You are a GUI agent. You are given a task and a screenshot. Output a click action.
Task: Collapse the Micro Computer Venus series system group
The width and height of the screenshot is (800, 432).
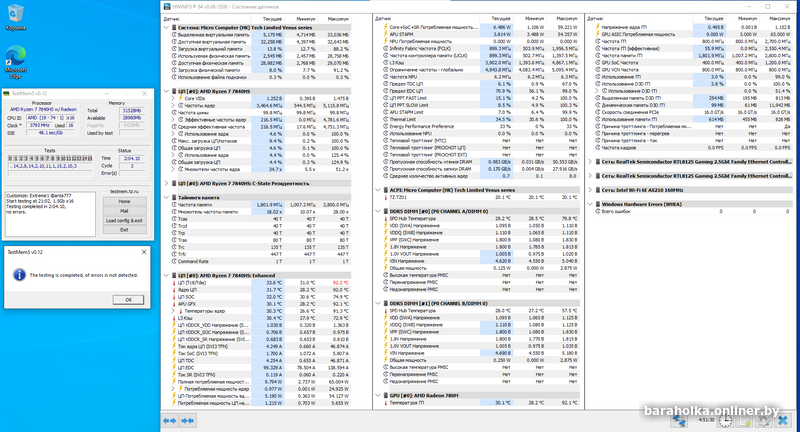166,28
